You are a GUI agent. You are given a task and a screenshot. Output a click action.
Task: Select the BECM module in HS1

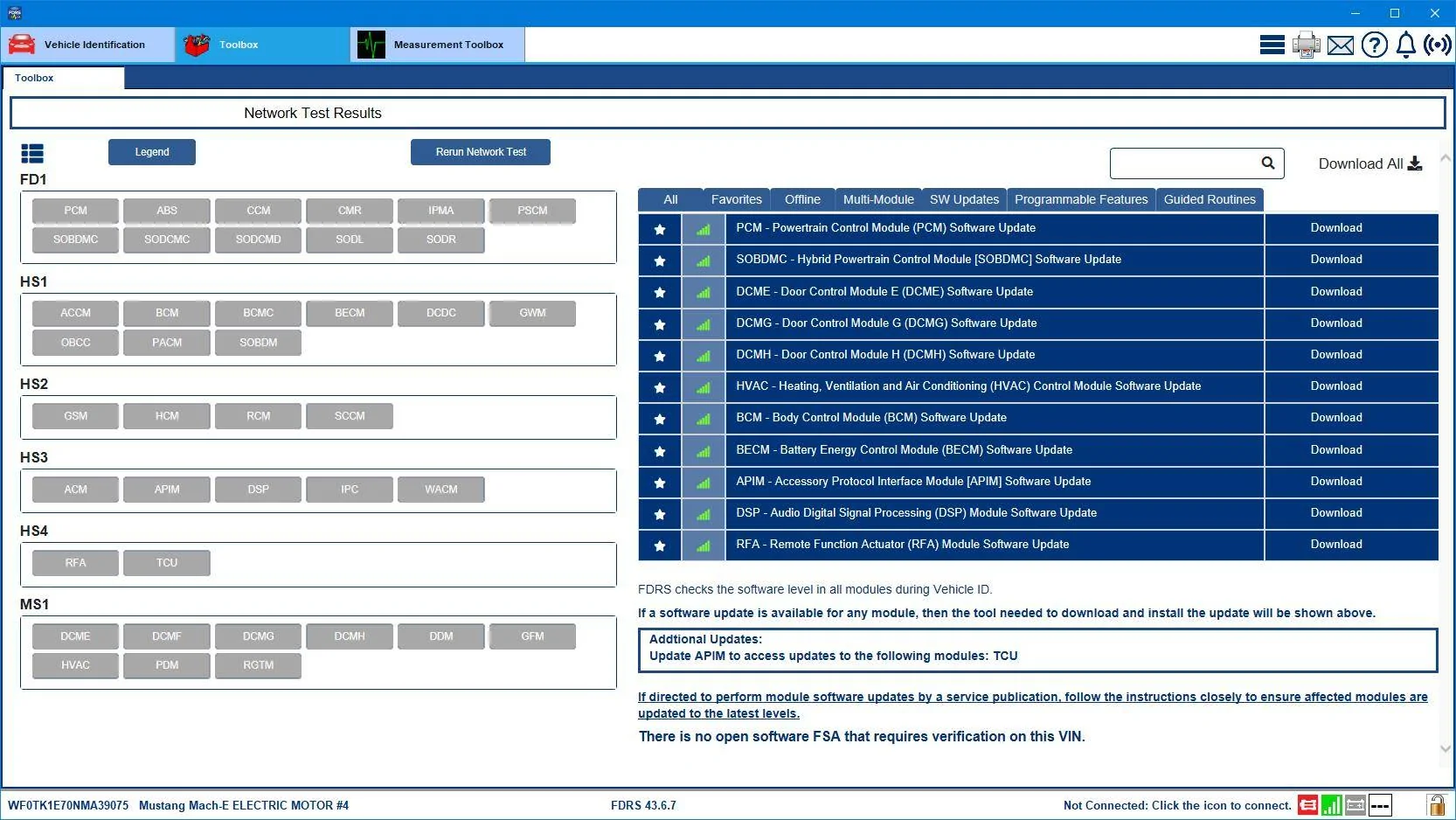coord(350,313)
